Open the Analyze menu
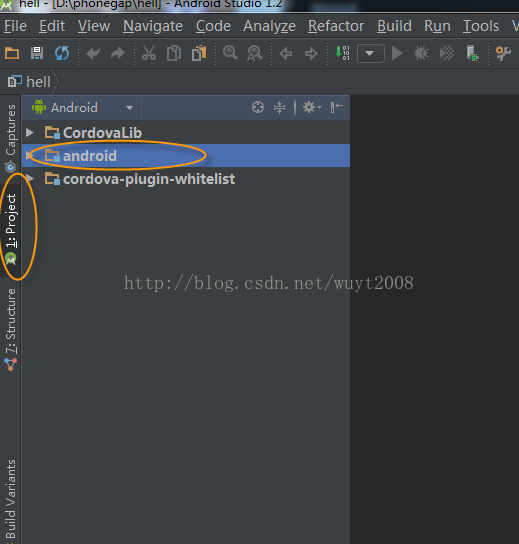Image resolution: width=519 pixels, height=544 pixels. (269, 26)
